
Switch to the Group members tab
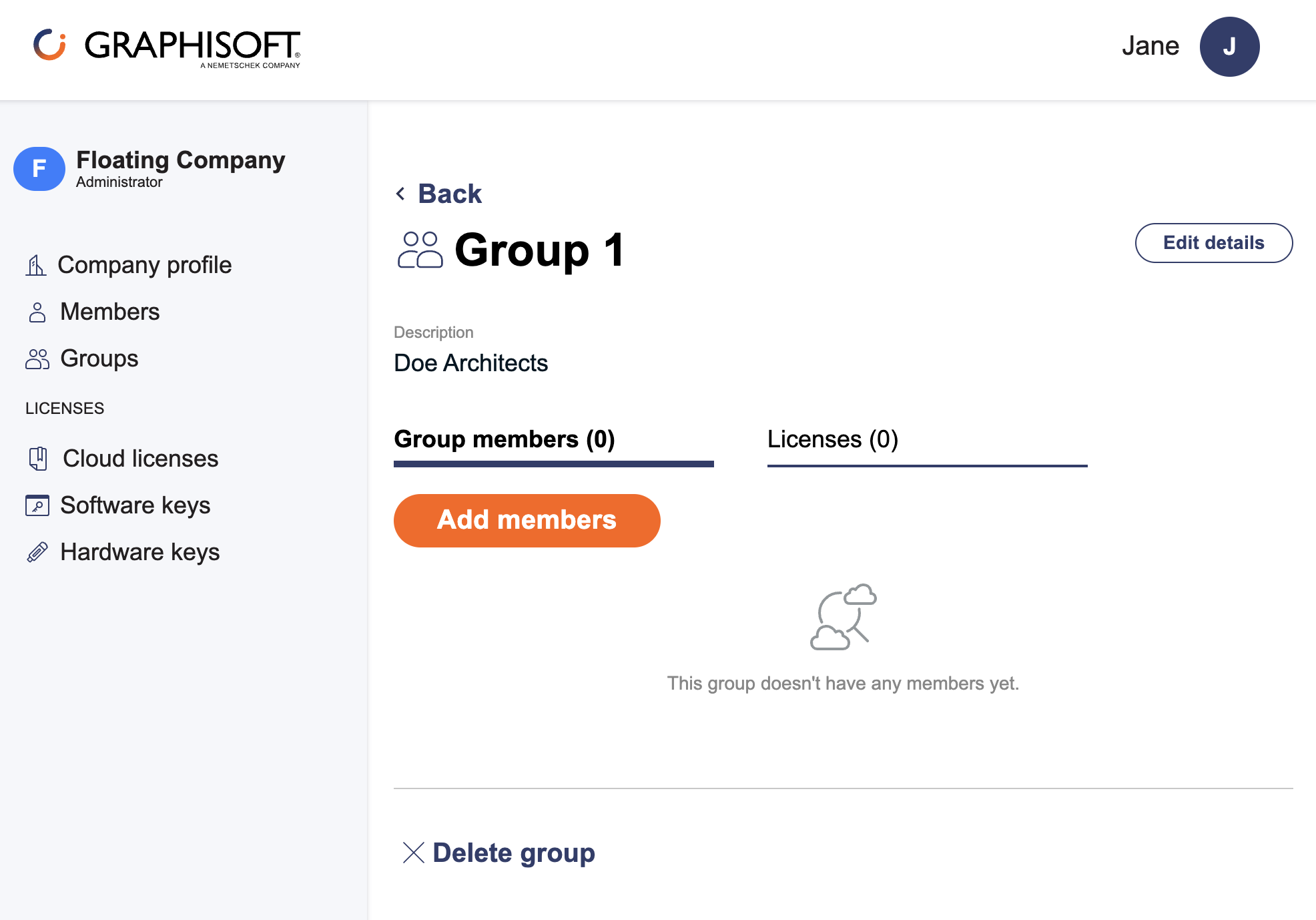503,439
